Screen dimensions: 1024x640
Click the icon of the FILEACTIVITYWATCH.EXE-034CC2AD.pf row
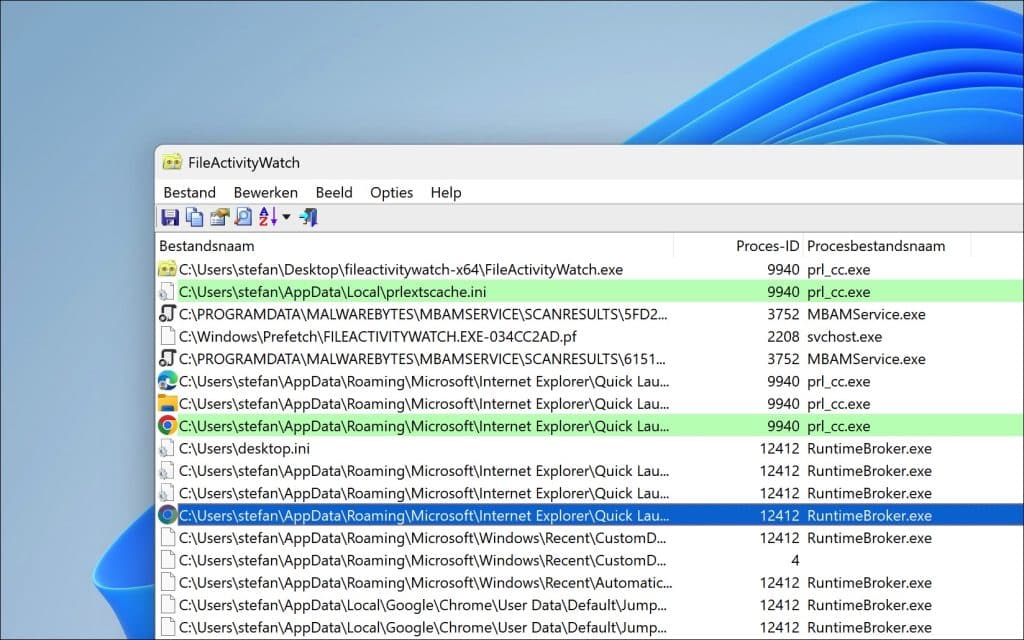(167, 336)
